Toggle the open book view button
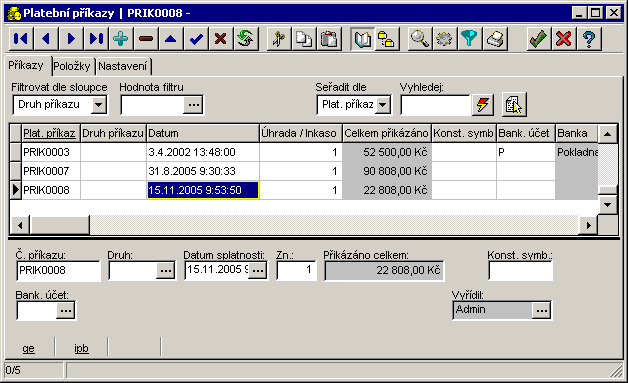The image size is (628, 383). (362, 39)
